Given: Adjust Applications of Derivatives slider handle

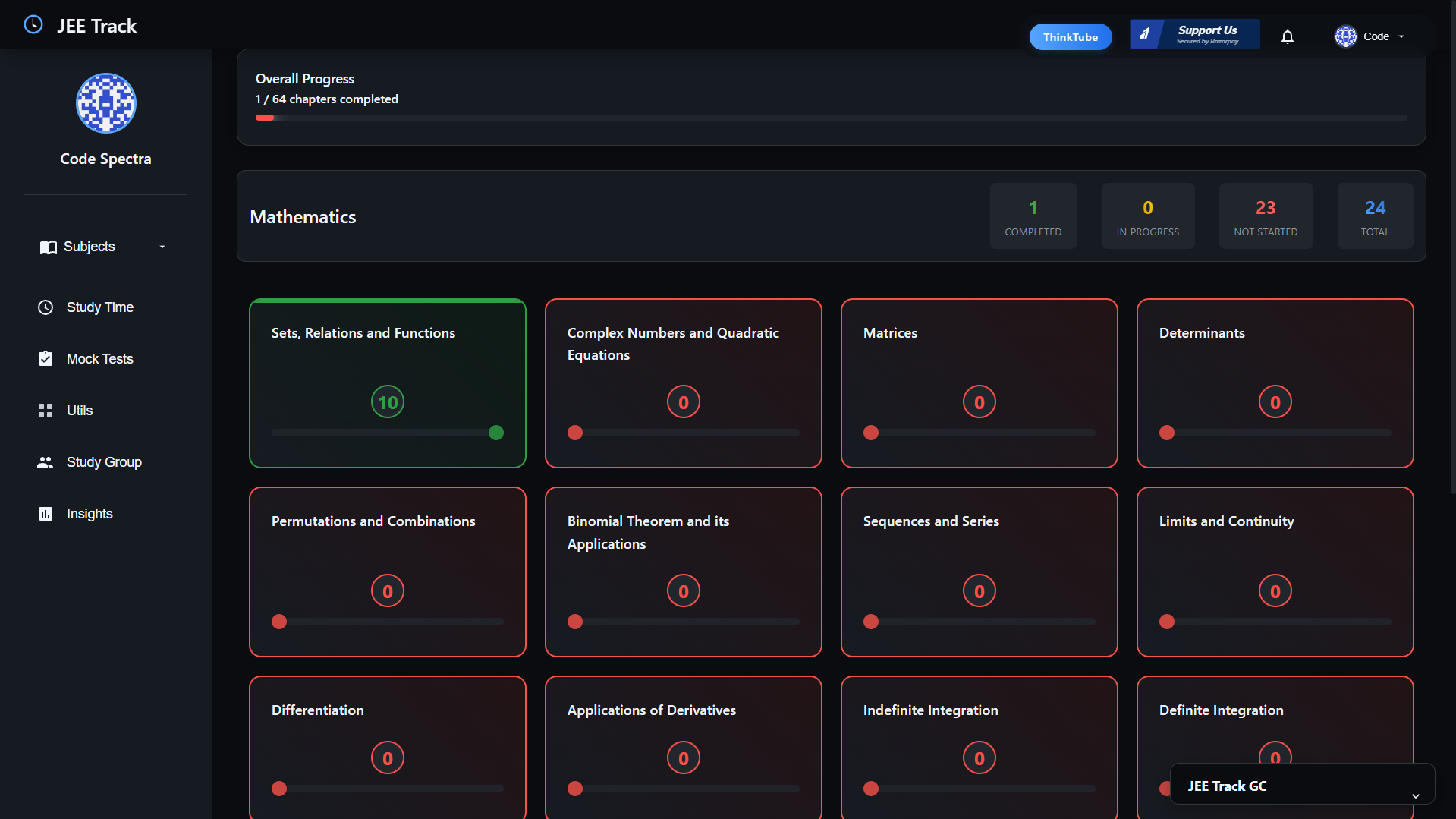Looking at the screenshot, I should [575, 789].
